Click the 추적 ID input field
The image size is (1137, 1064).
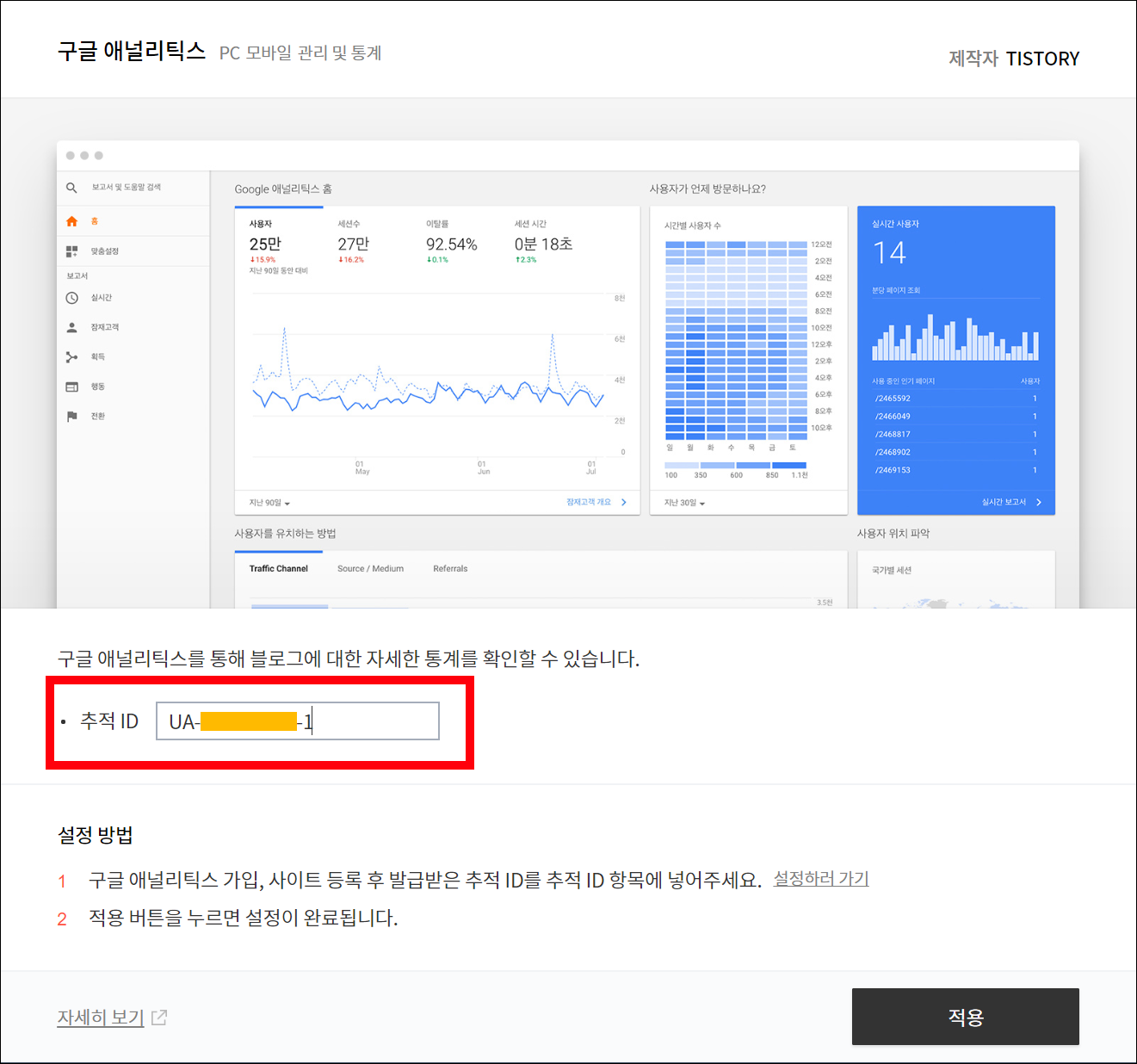point(297,721)
